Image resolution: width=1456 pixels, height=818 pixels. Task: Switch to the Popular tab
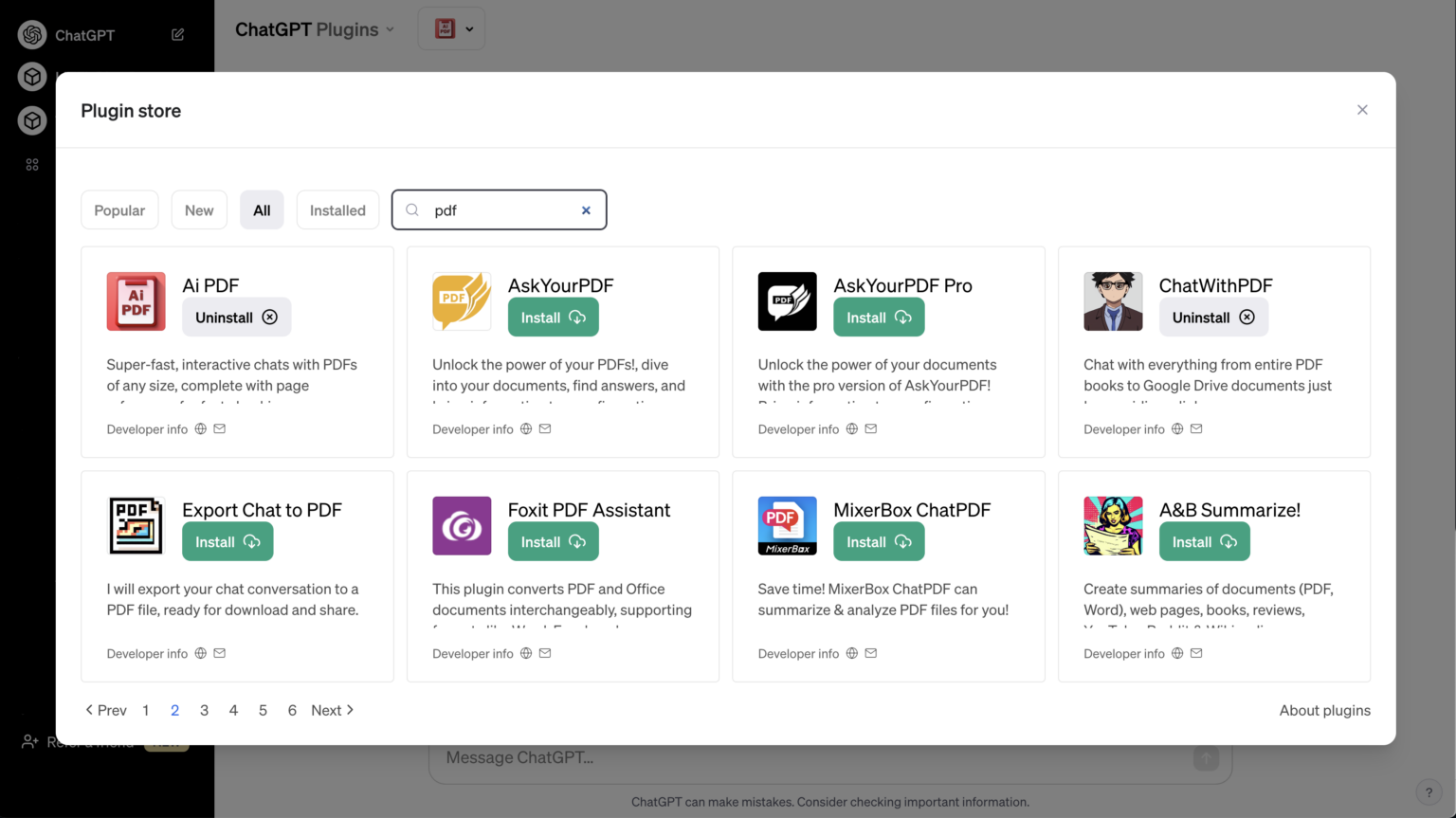point(119,210)
